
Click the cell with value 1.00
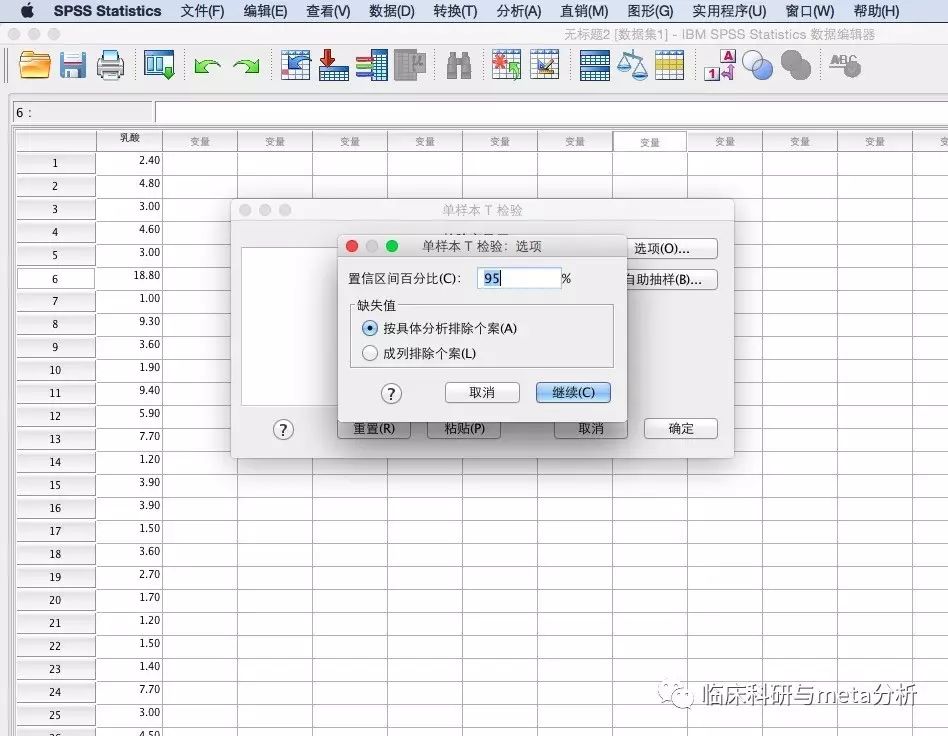pyautogui.click(x=129, y=299)
